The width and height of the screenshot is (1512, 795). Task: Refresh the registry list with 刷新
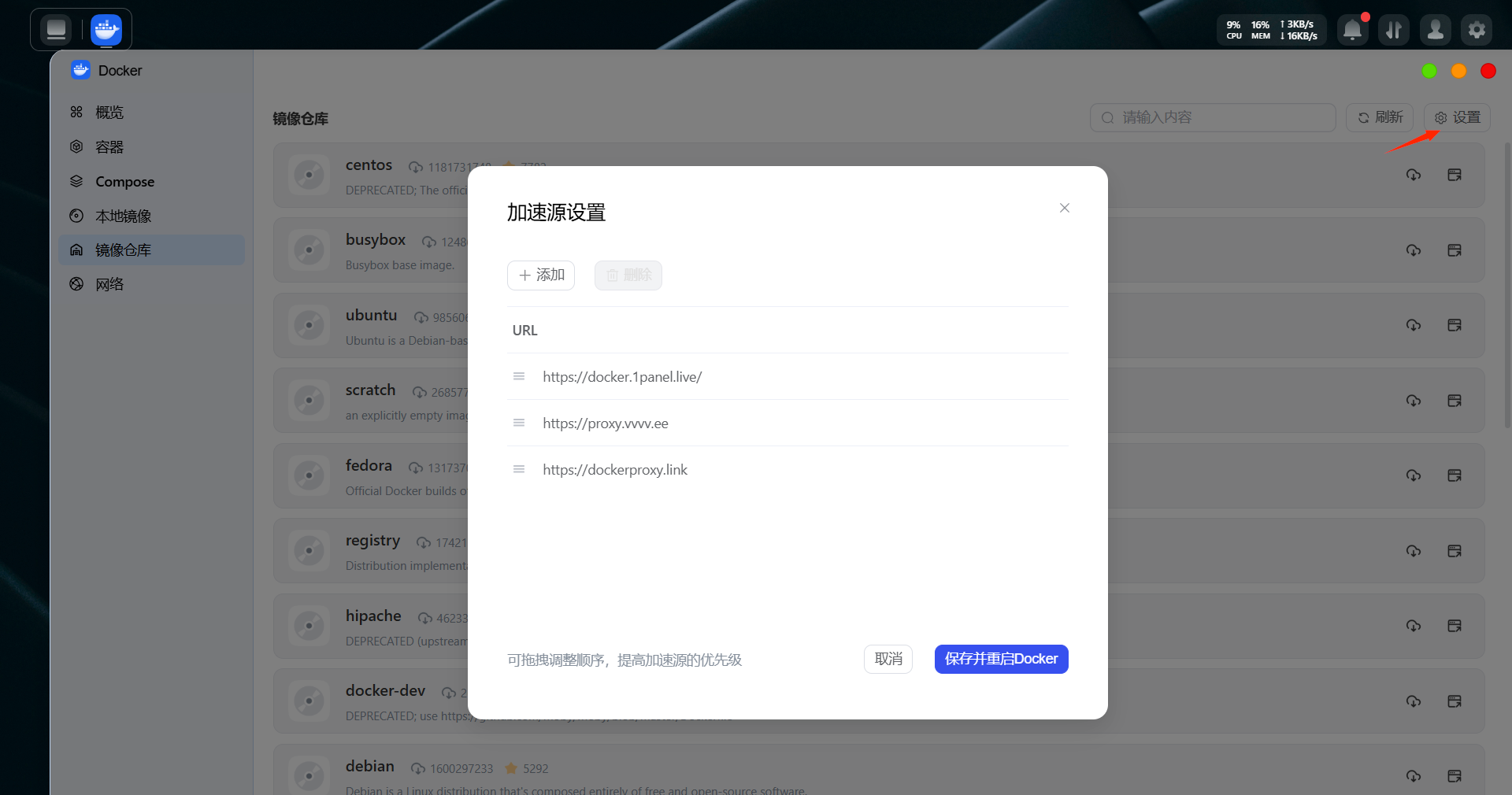click(1380, 117)
